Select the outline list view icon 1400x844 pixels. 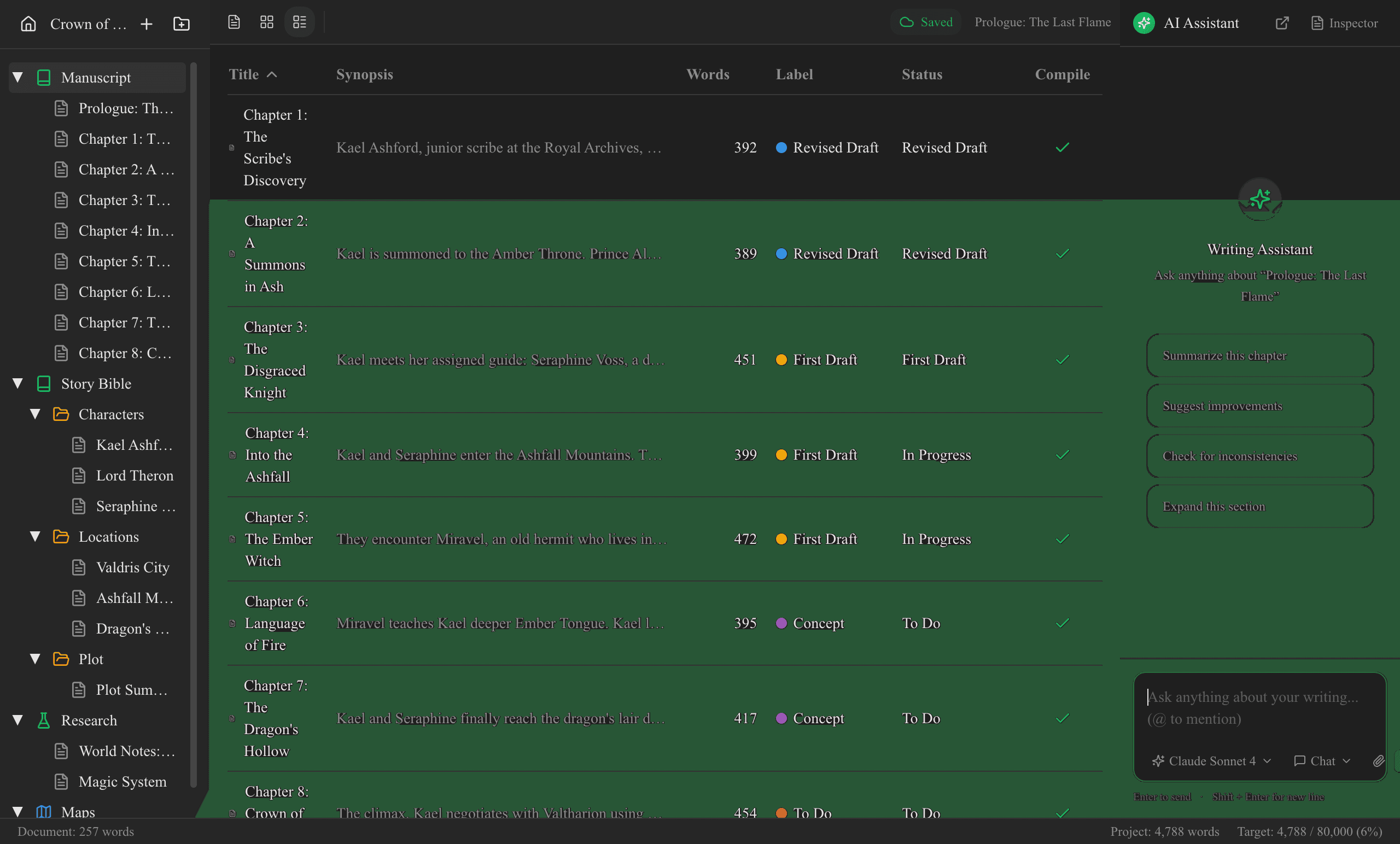coord(300,22)
